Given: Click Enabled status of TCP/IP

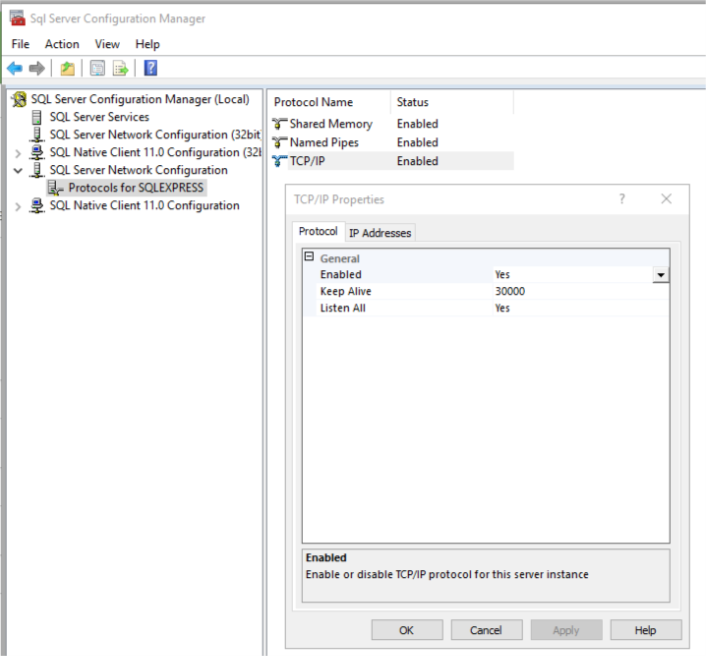Looking at the screenshot, I should click(417, 161).
